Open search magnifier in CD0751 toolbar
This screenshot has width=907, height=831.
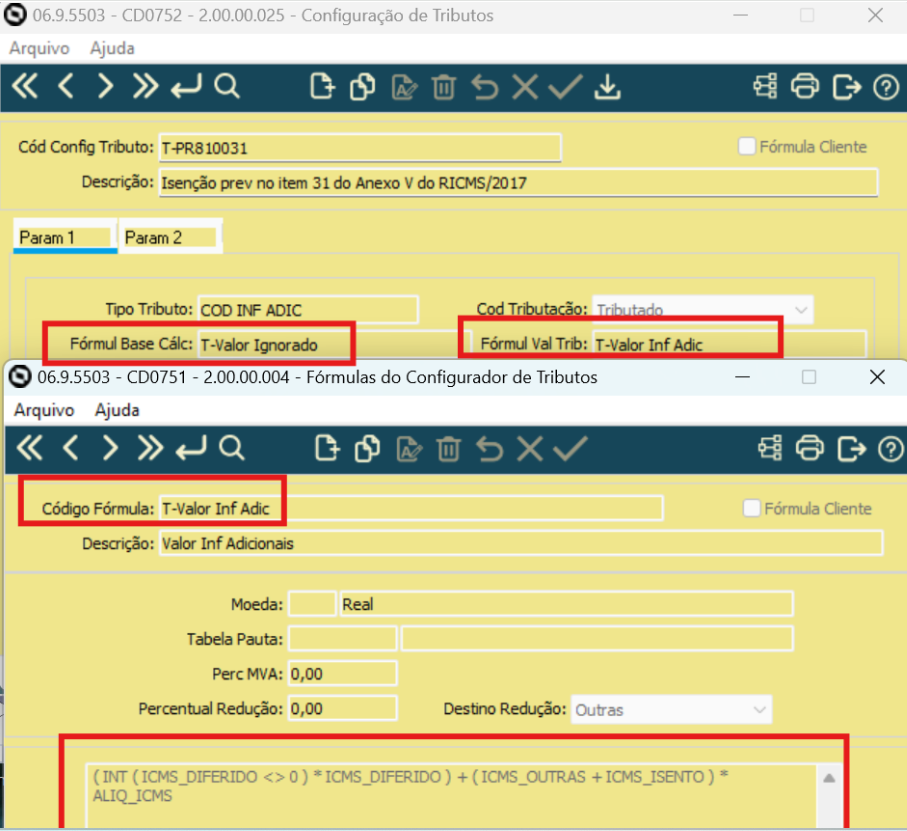231,449
